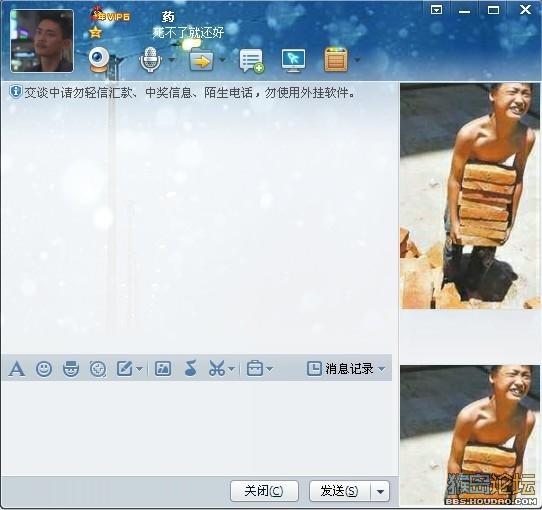
Task: Expand the 消息记录 dropdown arrow
Action: 382,369
